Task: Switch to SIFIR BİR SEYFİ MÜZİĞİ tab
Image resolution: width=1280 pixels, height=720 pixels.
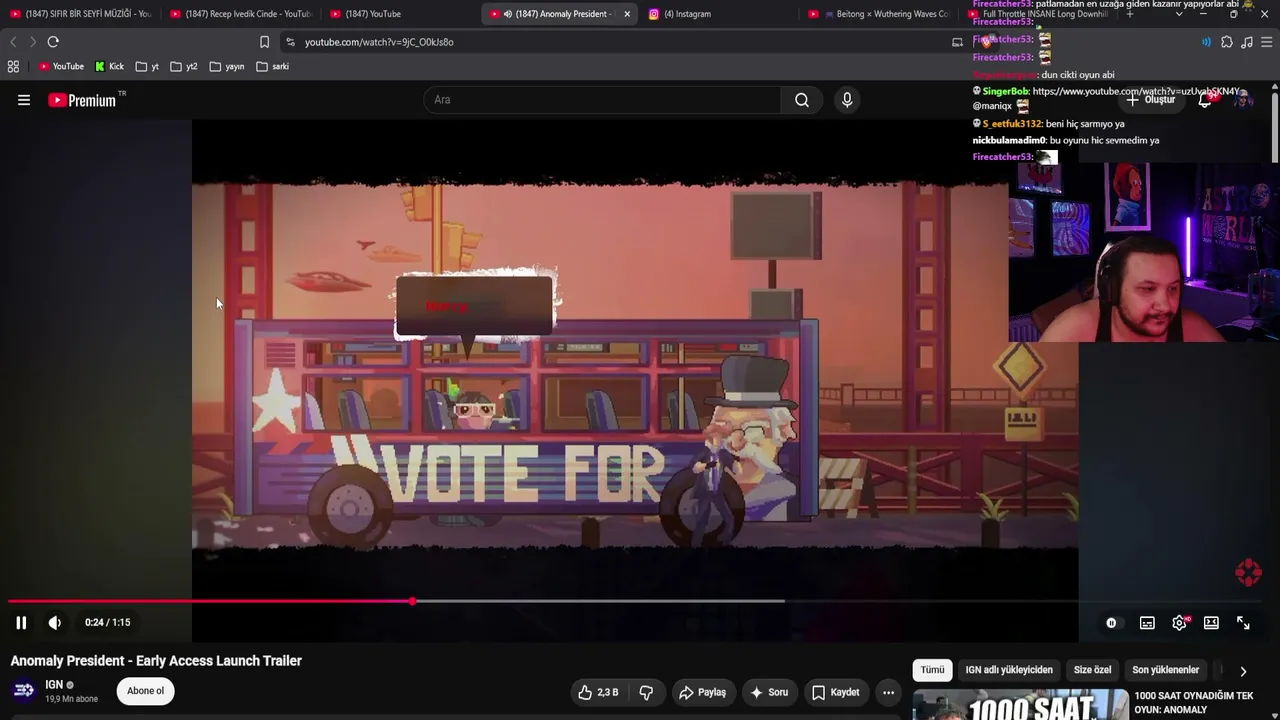Action: point(80,14)
